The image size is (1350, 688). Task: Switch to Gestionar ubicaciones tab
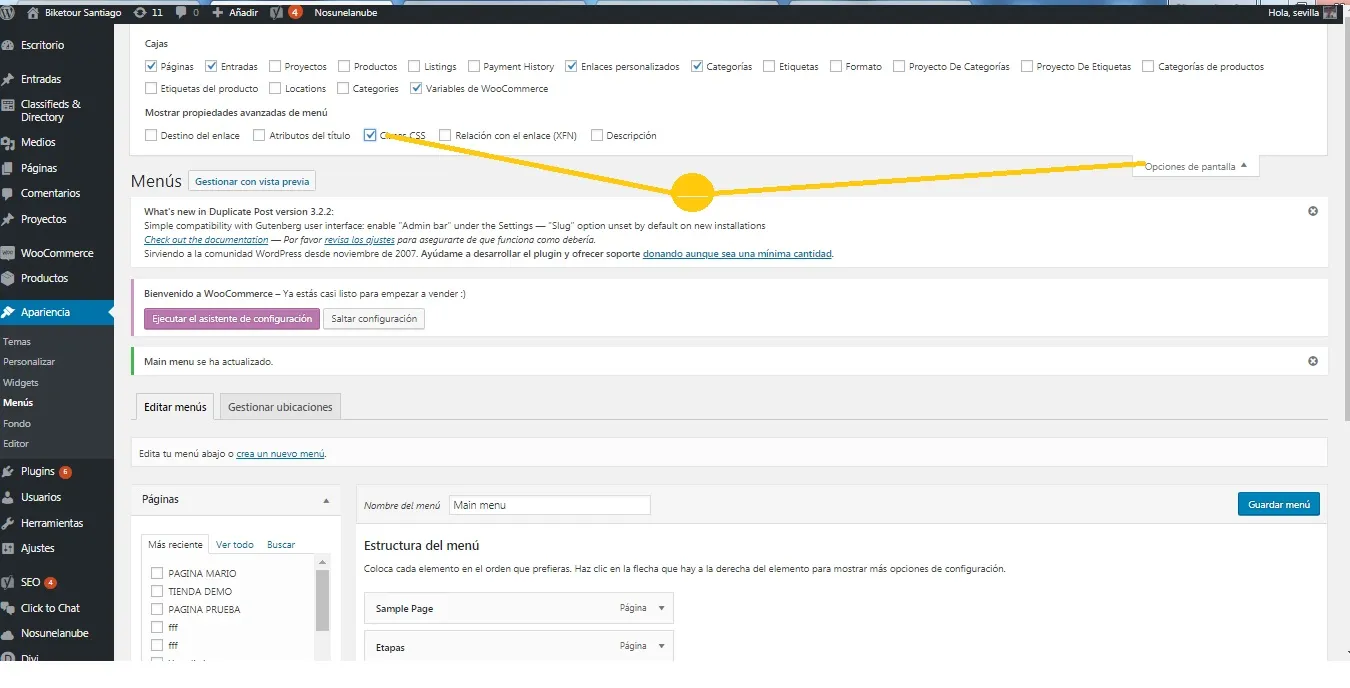click(281, 407)
